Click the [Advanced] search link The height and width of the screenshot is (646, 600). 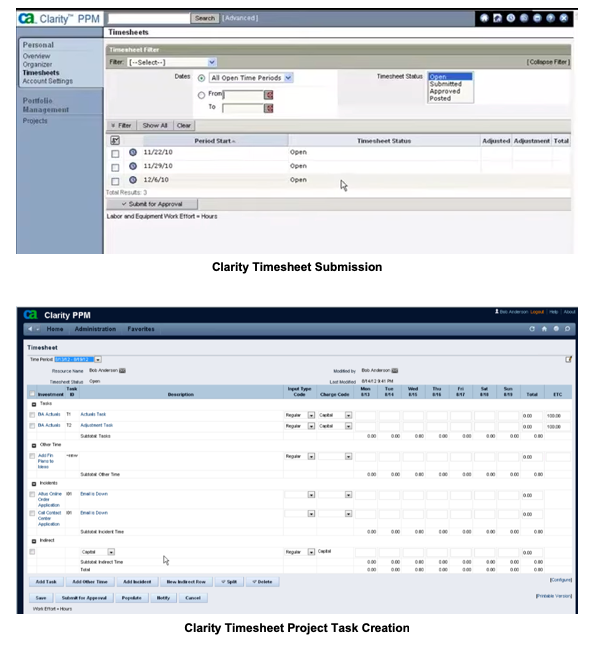[240, 18]
